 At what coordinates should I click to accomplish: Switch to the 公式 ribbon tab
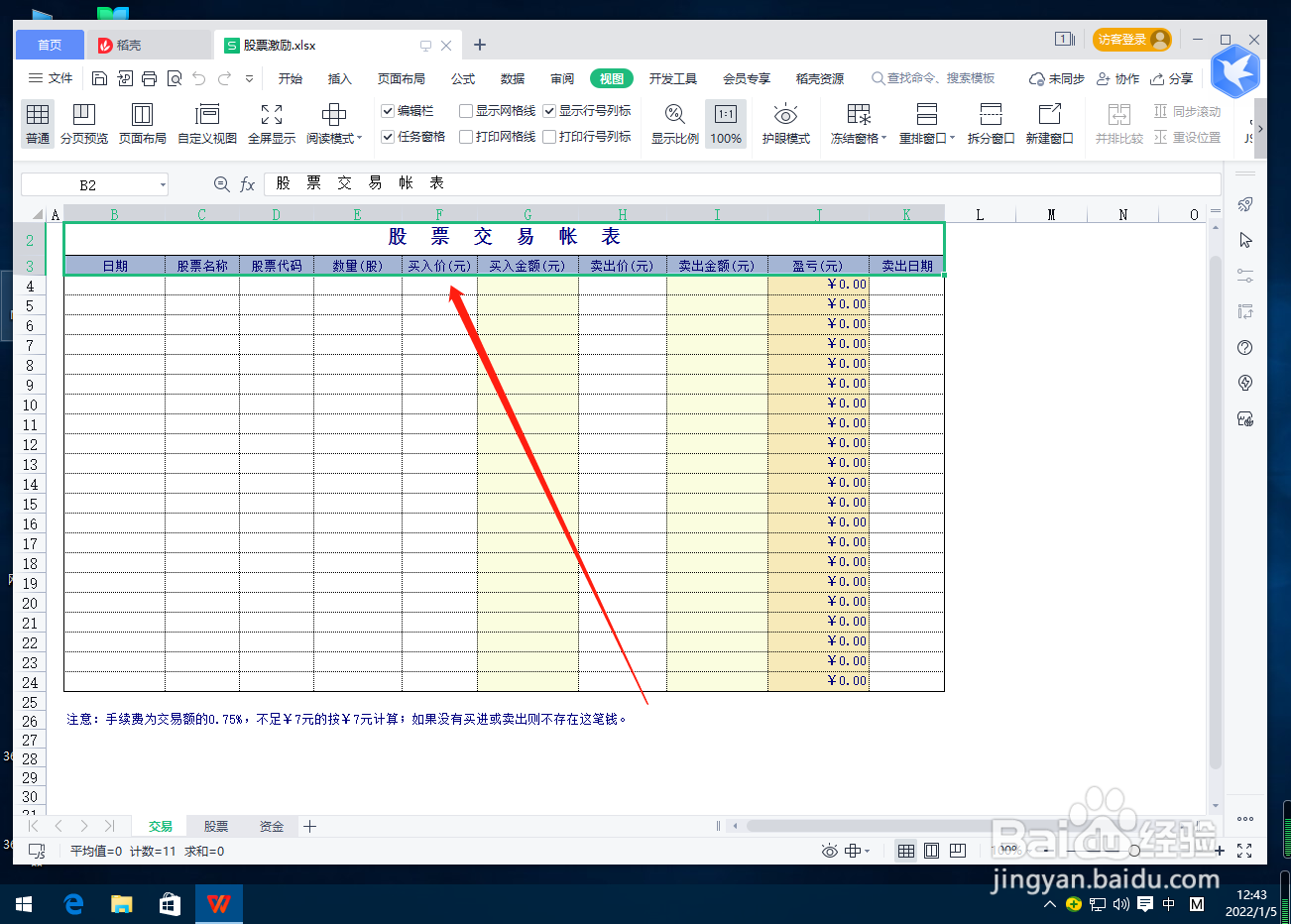462,78
